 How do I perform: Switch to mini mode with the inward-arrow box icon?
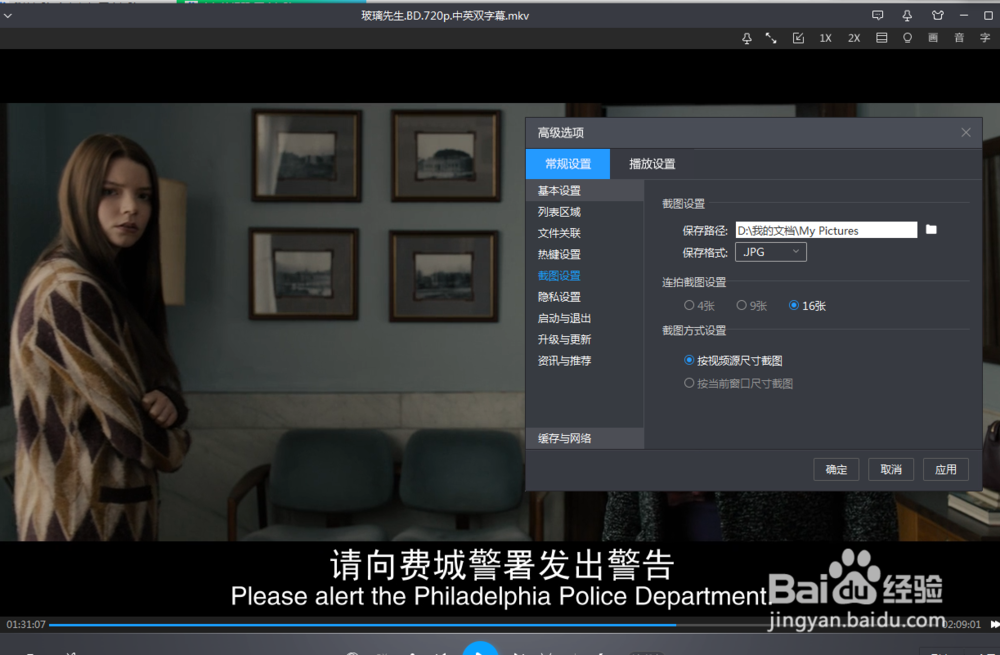click(x=798, y=38)
